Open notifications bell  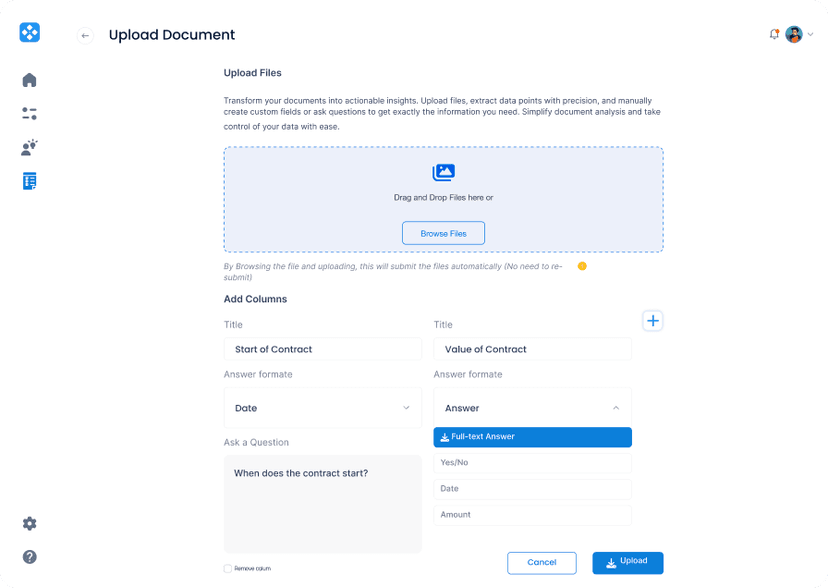[x=774, y=34]
